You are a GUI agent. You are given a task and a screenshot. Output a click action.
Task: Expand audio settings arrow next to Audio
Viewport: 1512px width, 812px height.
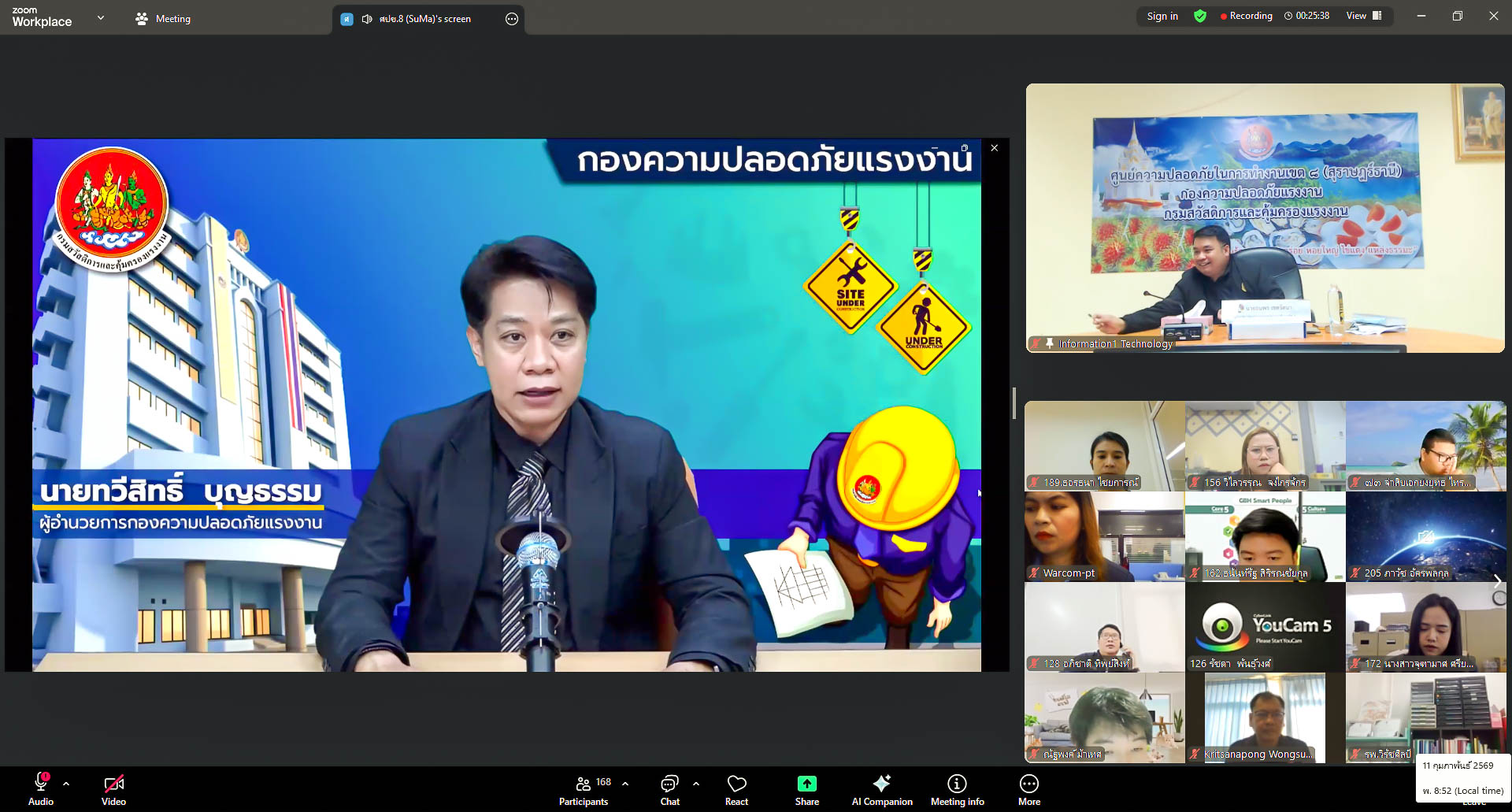pyautogui.click(x=66, y=784)
